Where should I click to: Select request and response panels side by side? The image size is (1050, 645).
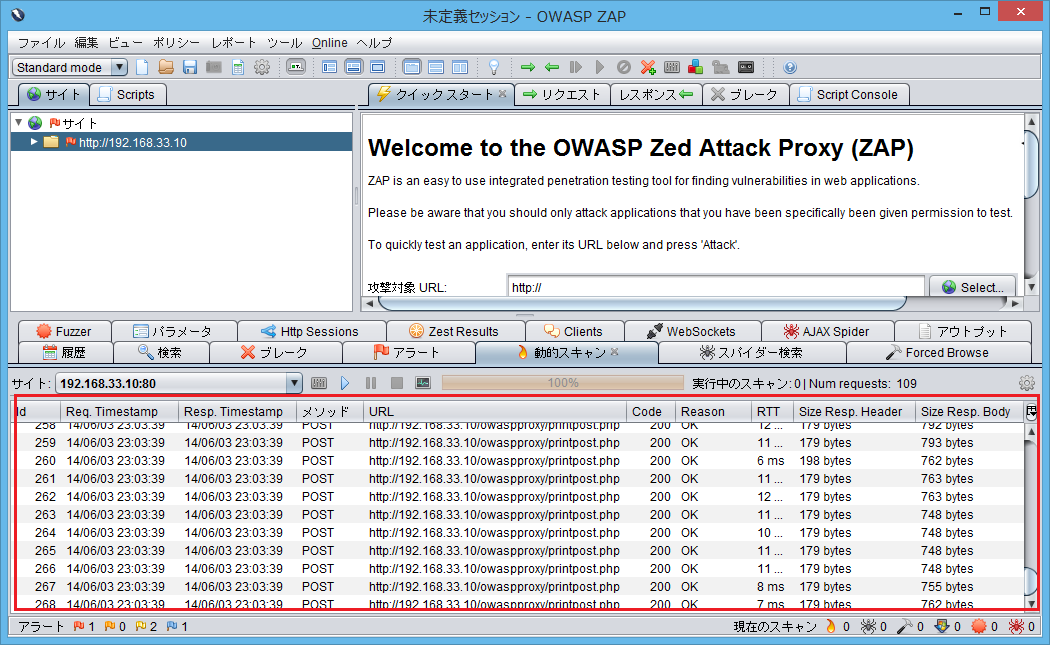[460, 67]
